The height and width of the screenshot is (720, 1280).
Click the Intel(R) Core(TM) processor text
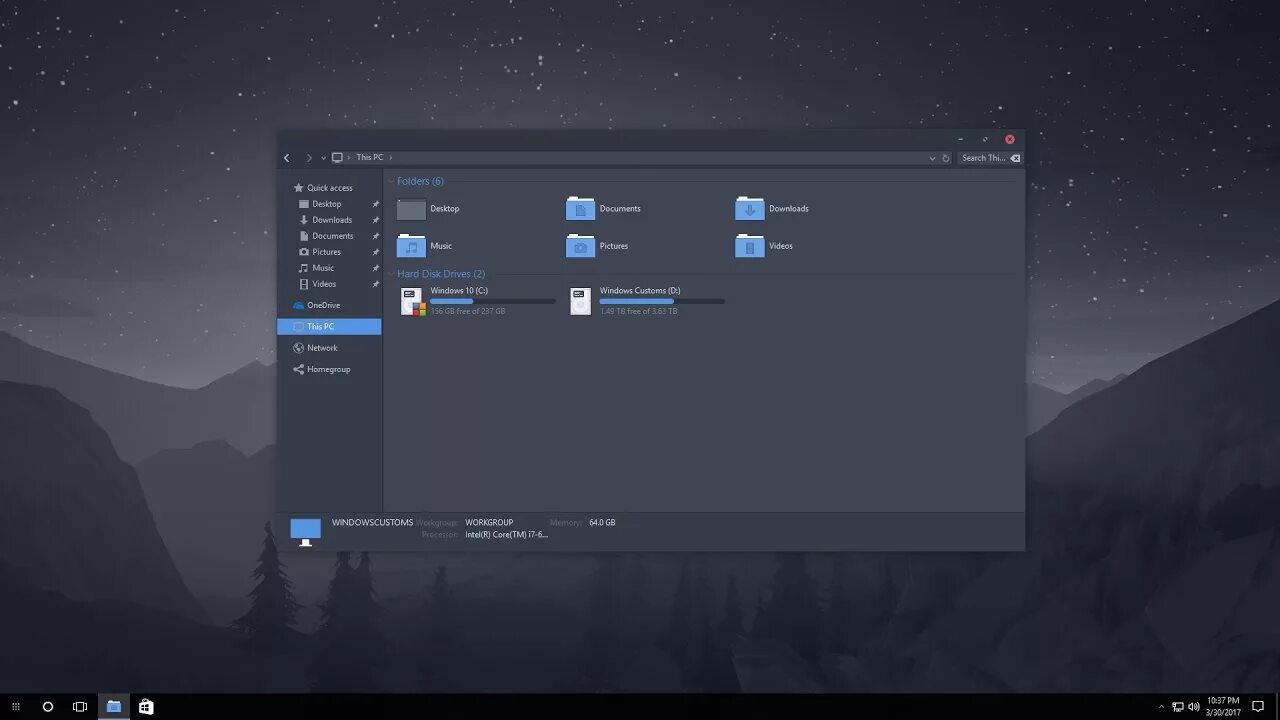coord(506,534)
